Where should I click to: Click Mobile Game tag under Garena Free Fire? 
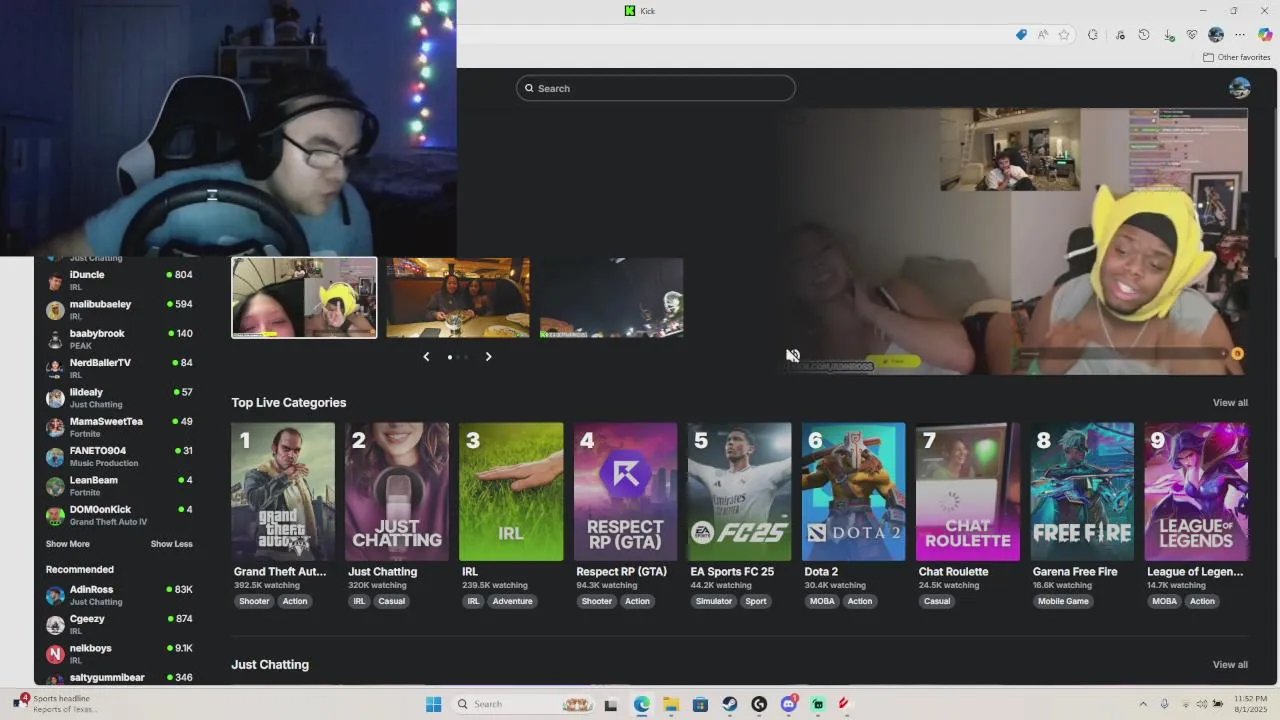point(1063,601)
